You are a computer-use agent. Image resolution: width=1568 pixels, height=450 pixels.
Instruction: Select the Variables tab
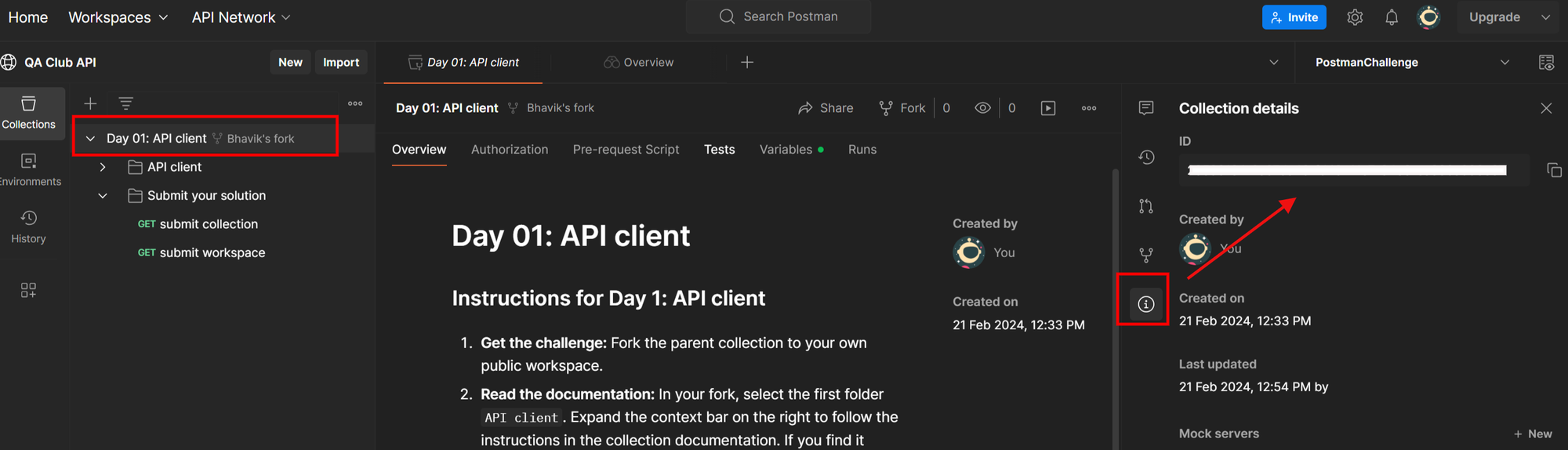click(790, 150)
